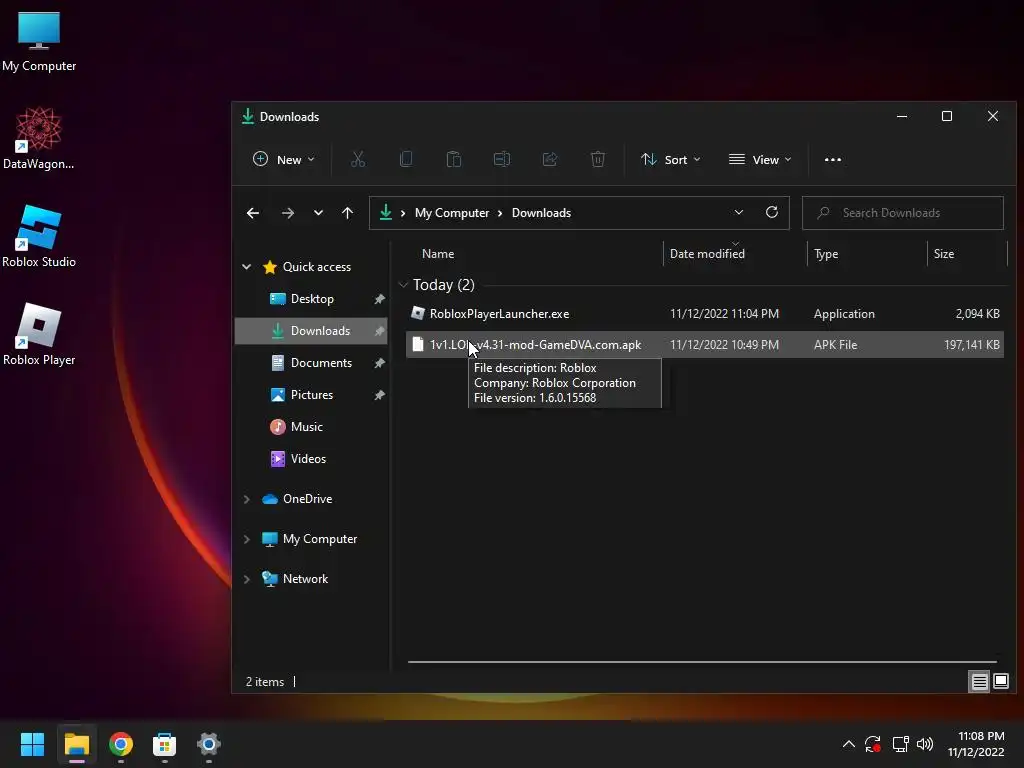Open My Computer desktop icon

(39, 42)
